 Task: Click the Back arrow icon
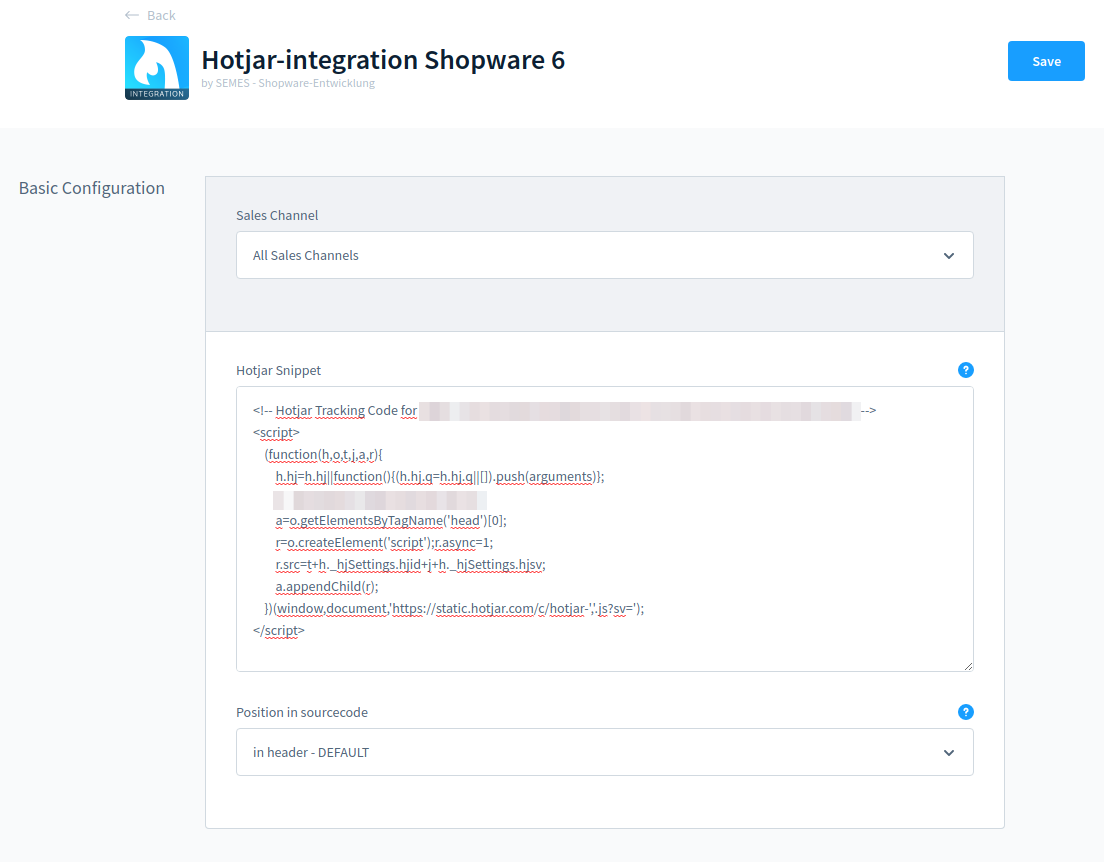point(132,15)
